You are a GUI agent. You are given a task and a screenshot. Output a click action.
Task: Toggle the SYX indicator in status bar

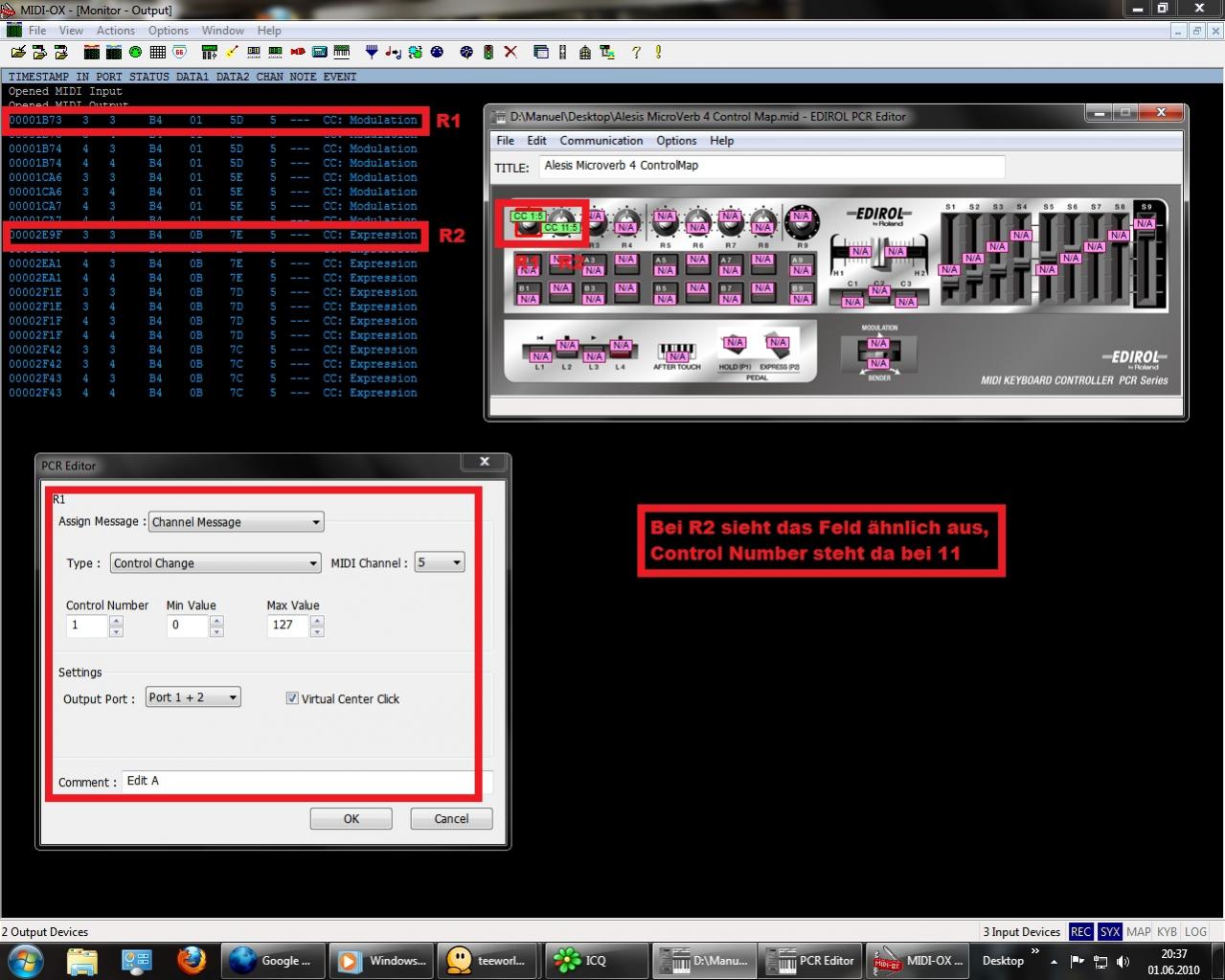(1109, 931)
